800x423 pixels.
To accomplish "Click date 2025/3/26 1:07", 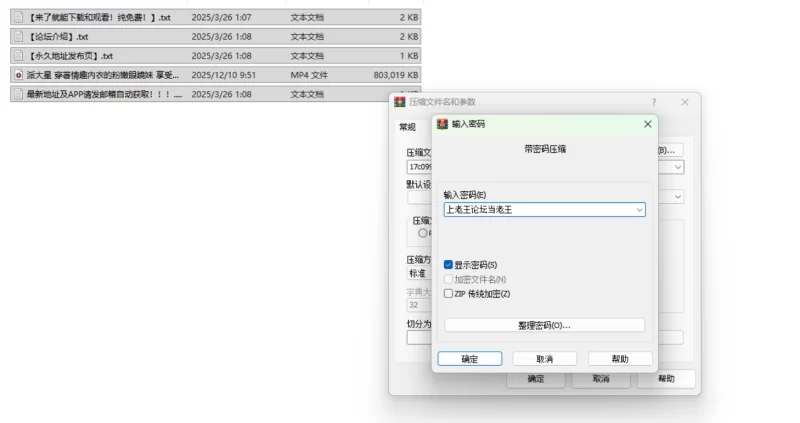I will (x=221, y=17).
